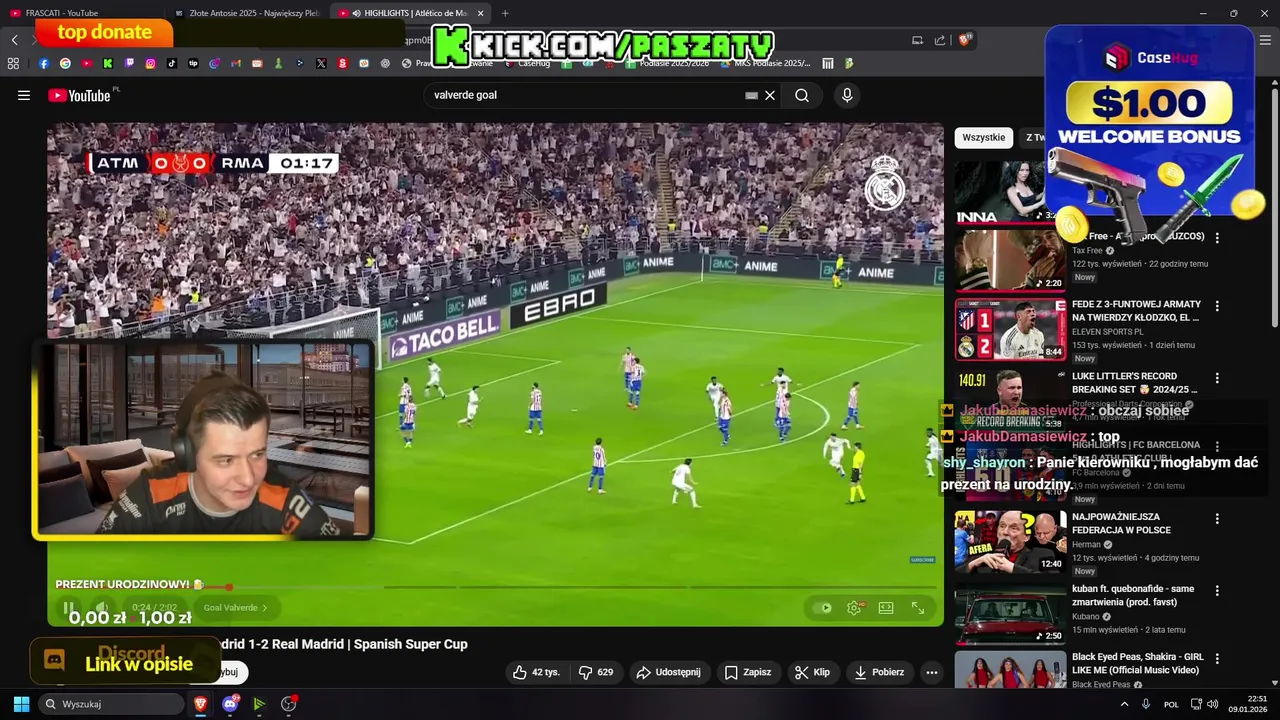This screenshot has width=1280, height=720.
Task: Open options for NAJPOWAŻNIEJSZA FEDERACJA video
Action: pyautogui.click(x=1217, y=519)
